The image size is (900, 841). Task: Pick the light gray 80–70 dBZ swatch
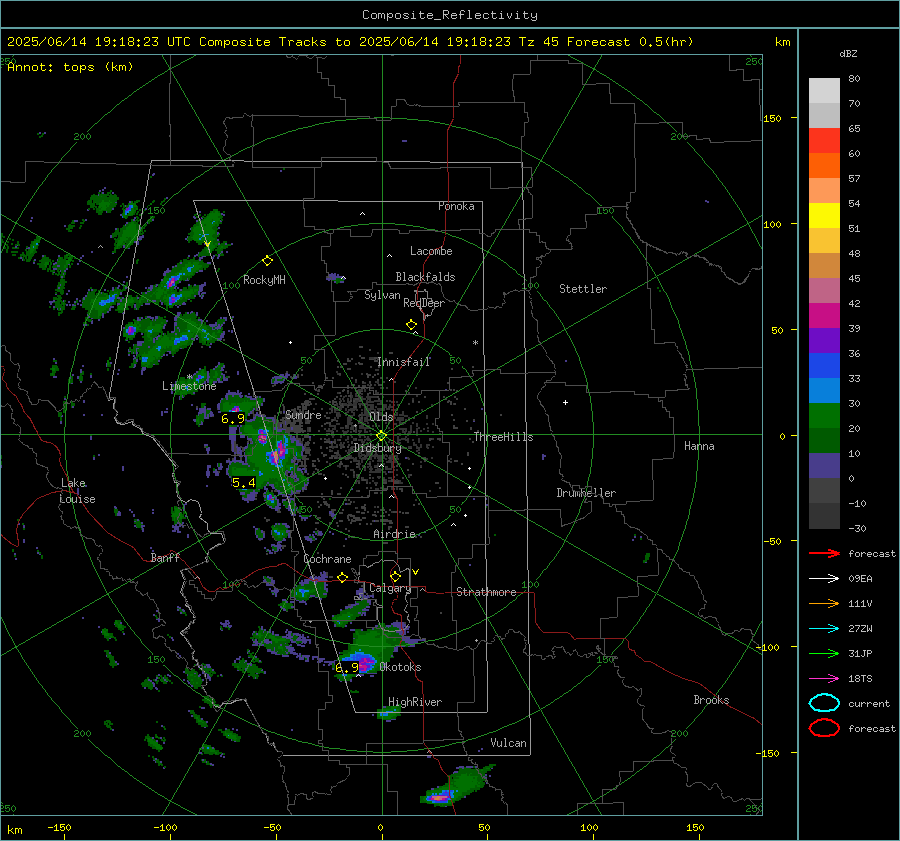point(824,91)
